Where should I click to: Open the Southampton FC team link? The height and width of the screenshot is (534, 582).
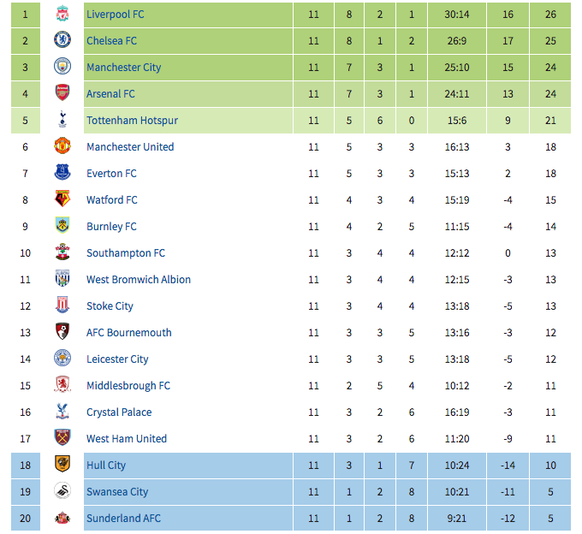[125, 253]
